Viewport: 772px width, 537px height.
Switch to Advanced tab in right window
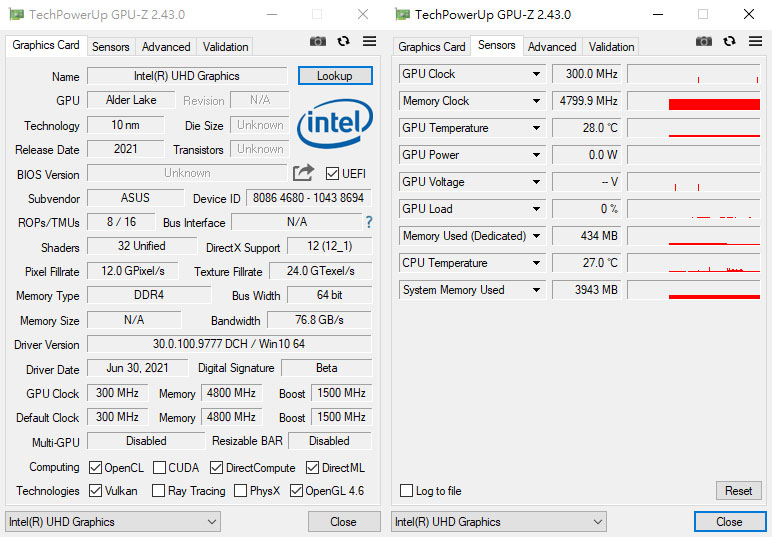pyautogui.click(x=552, y=47)
